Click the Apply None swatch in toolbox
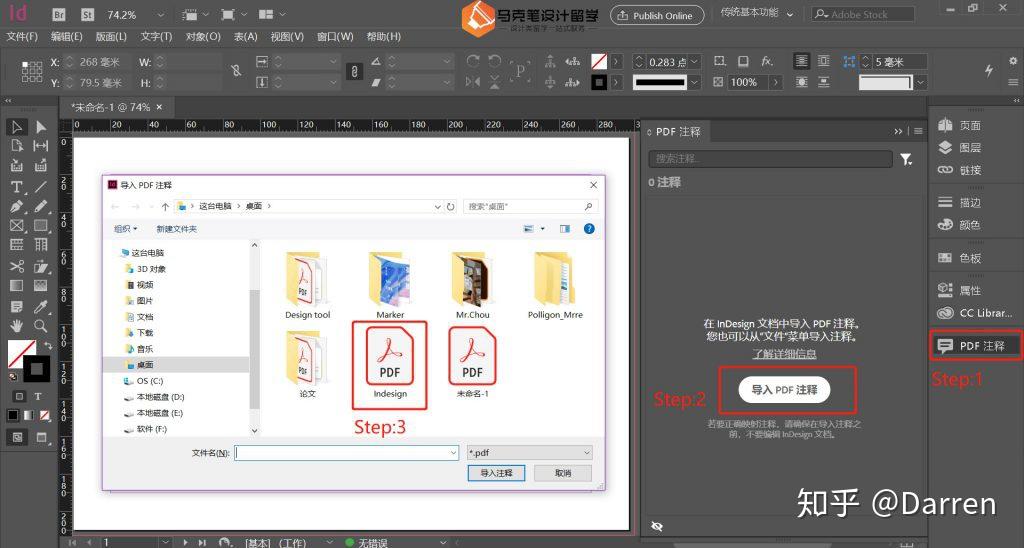 (x=44, y=415)
